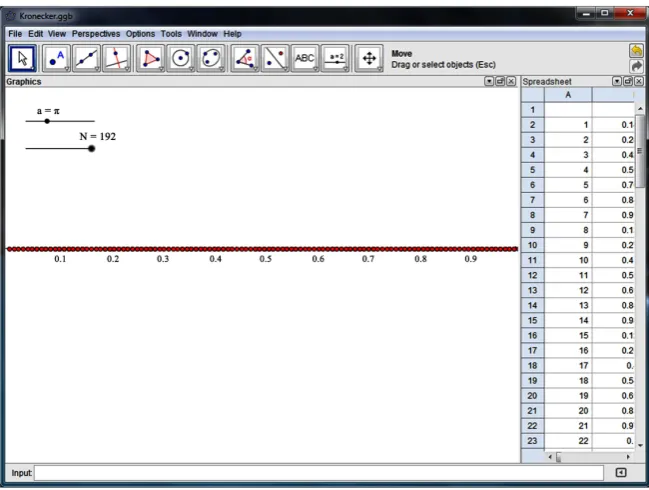Open the Tools menu
Image resolution: width=649 pixels, height=490 pixels.
point(171,34)
